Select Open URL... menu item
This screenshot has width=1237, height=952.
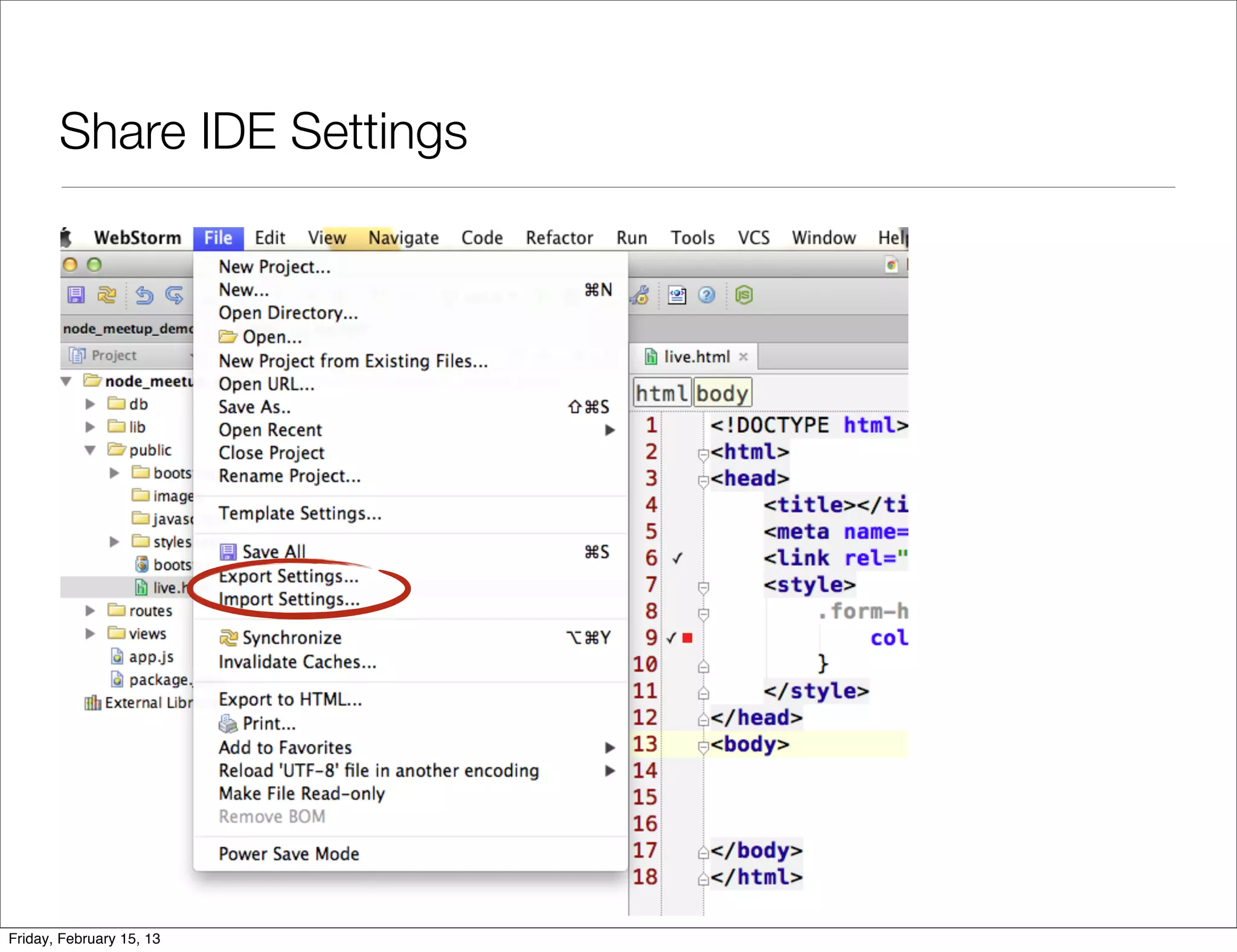pos(411,384)
